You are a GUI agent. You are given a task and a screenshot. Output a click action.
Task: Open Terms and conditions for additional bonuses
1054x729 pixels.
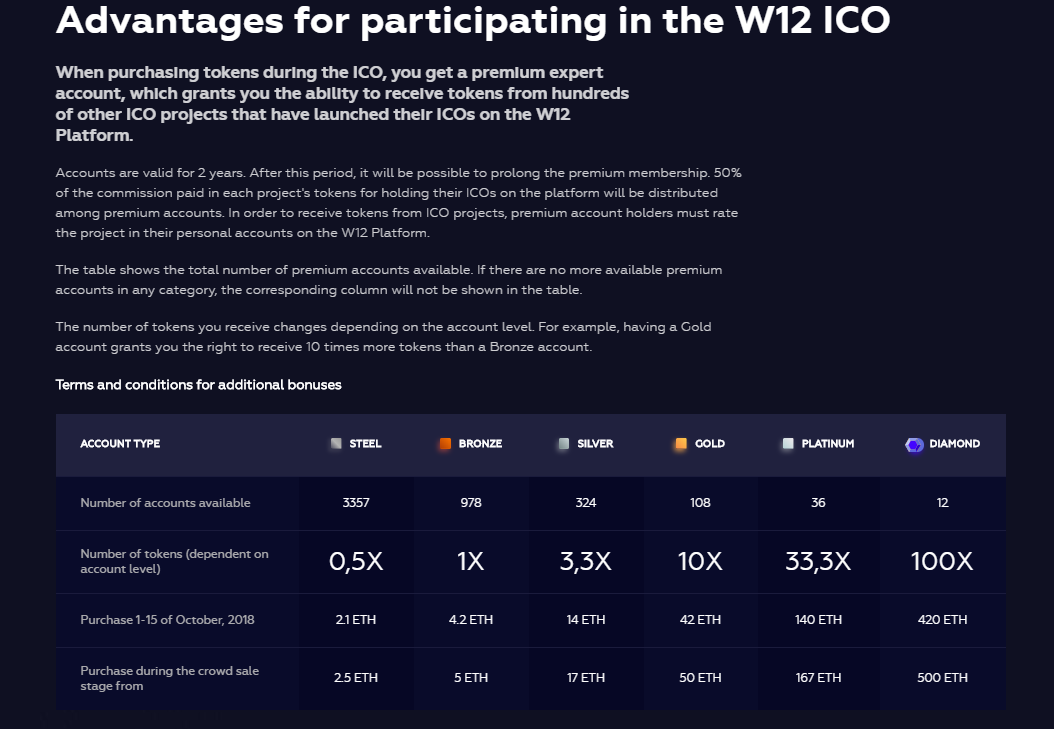click(198, 385)
